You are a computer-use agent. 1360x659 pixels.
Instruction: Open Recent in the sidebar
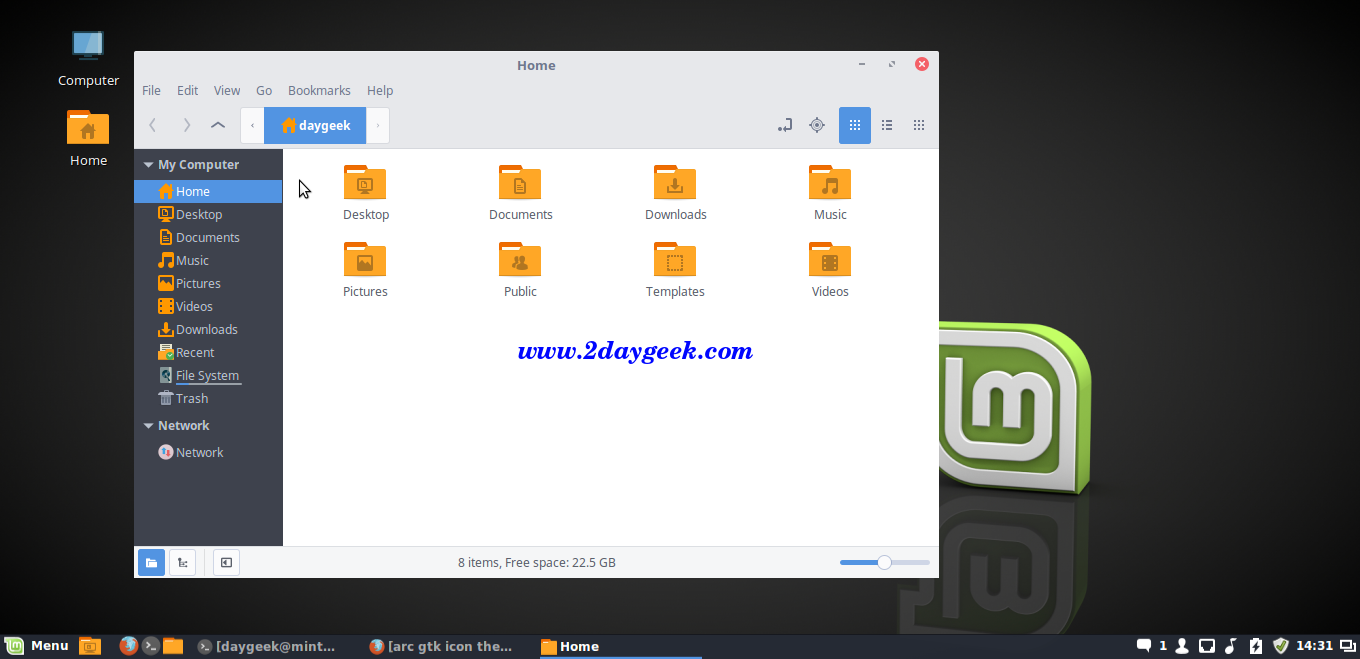point(208,352)
